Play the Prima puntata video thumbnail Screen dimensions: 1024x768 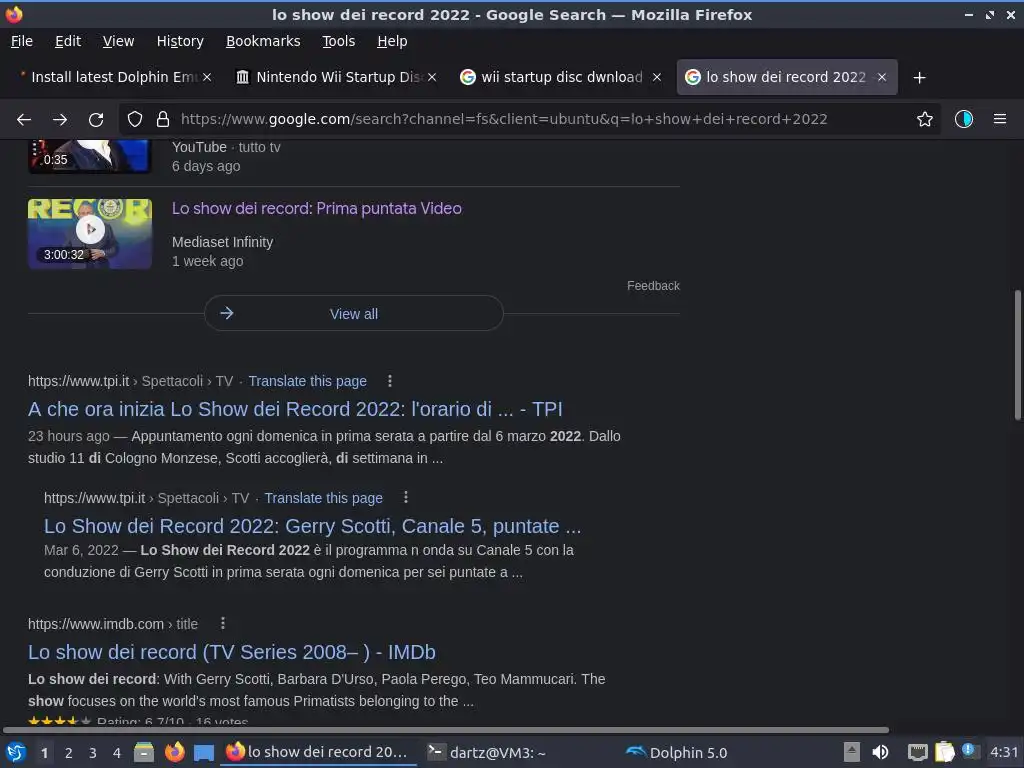click(90, 234)
